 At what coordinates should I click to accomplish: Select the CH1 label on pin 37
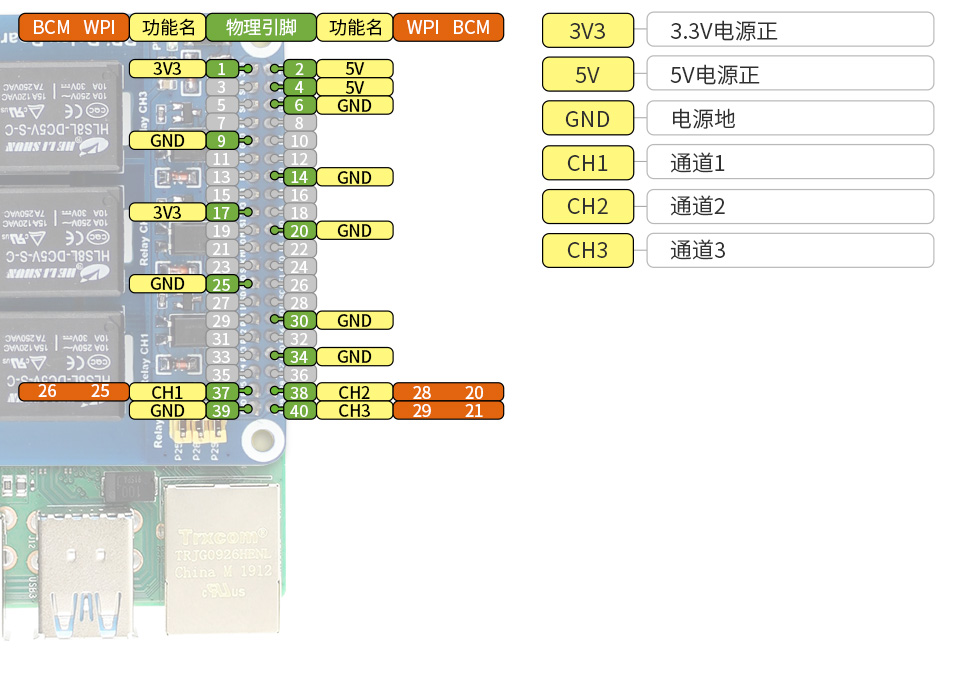[x=168, y=392]
